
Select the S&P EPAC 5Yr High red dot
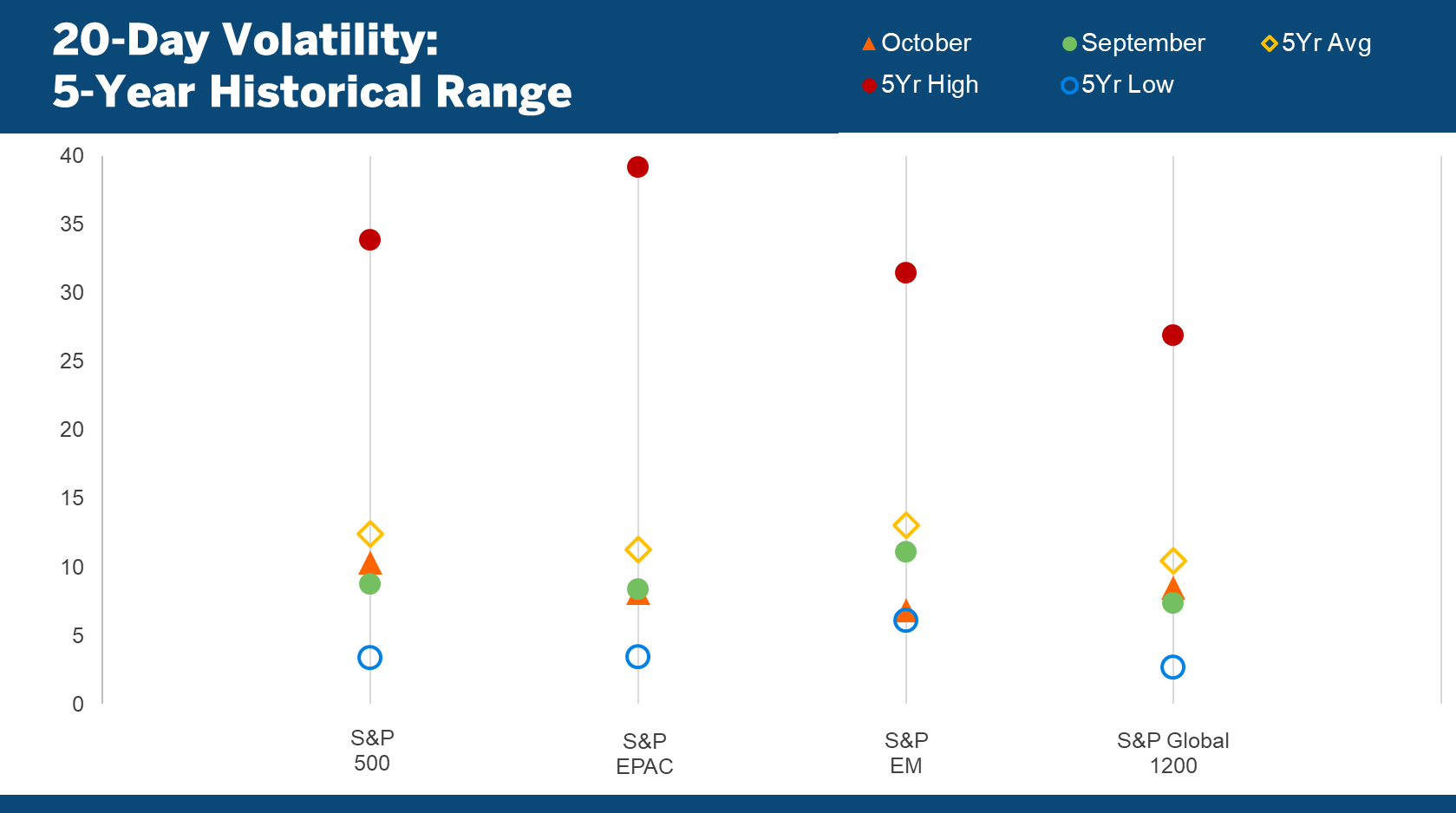637,167
